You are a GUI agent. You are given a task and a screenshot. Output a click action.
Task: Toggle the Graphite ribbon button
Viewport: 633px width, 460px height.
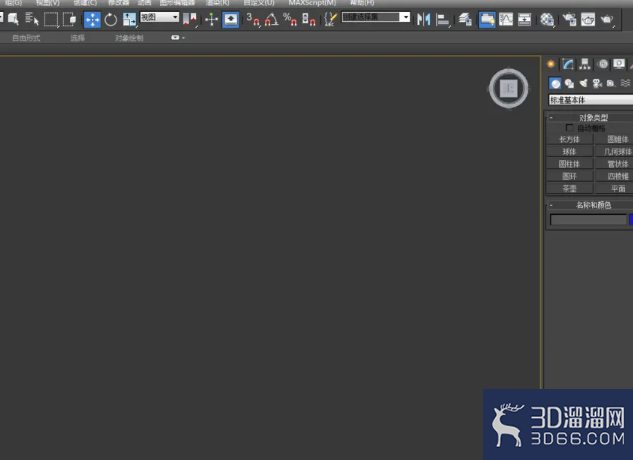(x=487, y=19)
